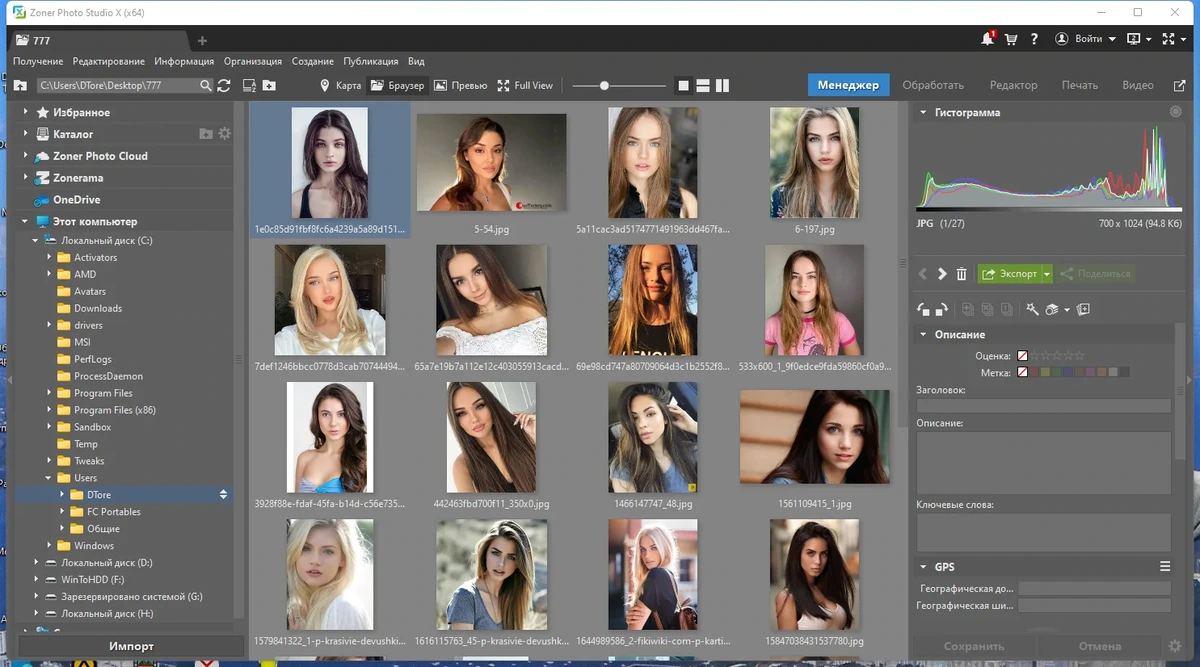The width and height of the screenshot is (1200, 667).
Task: Apply the red color label
Action: click(1034, 372)
